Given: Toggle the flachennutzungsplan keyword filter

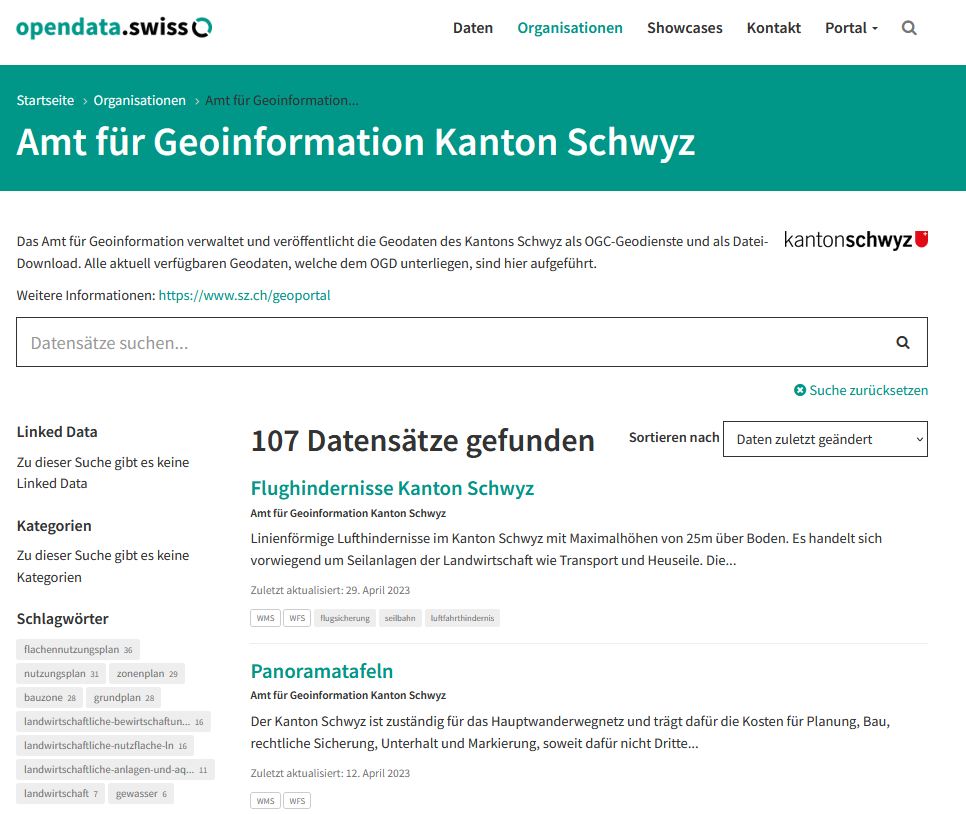Looking at the screenshot, I should tap(78, 649).
